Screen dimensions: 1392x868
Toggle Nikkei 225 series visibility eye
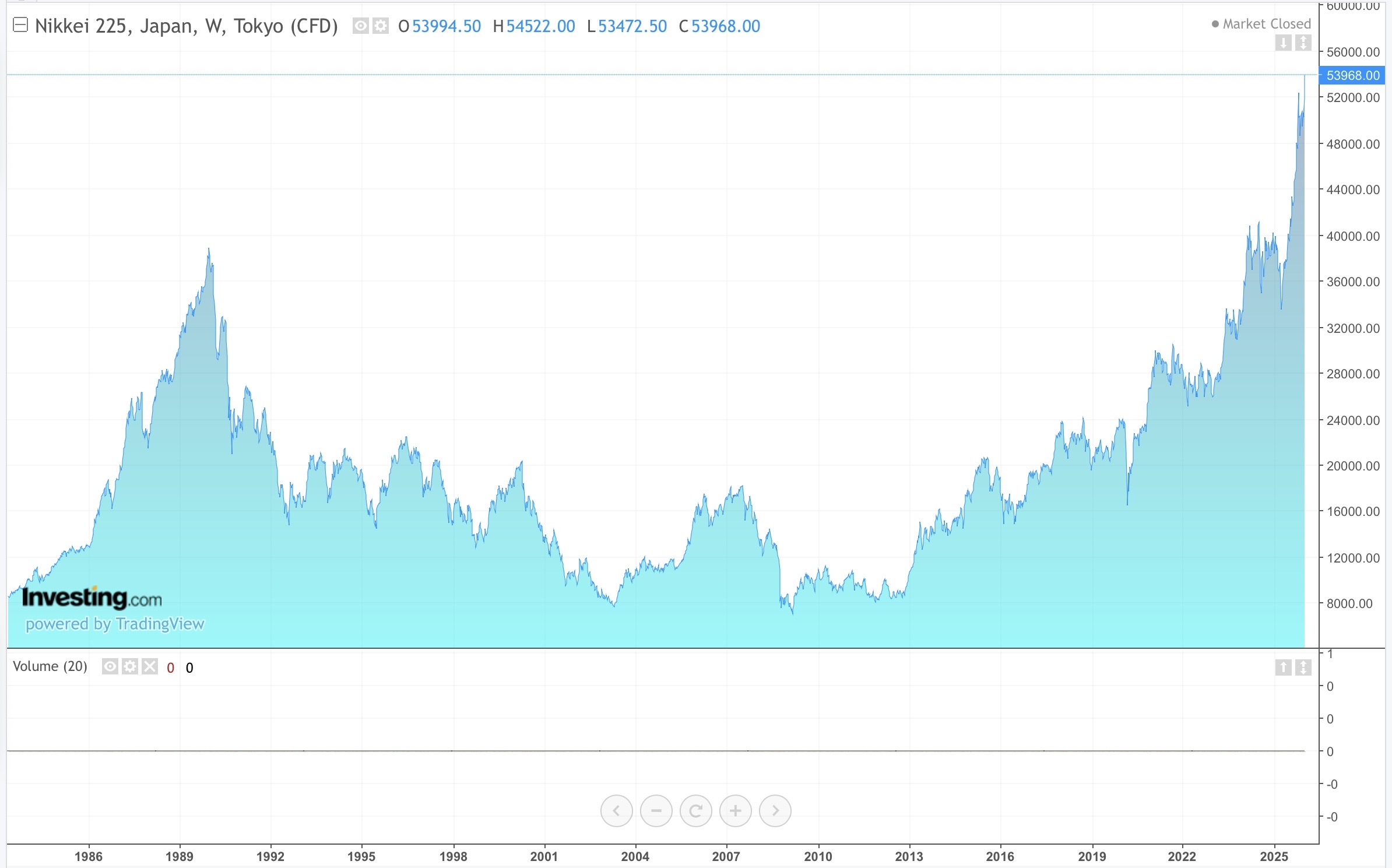pyautogui.click(x=361, y=26)
